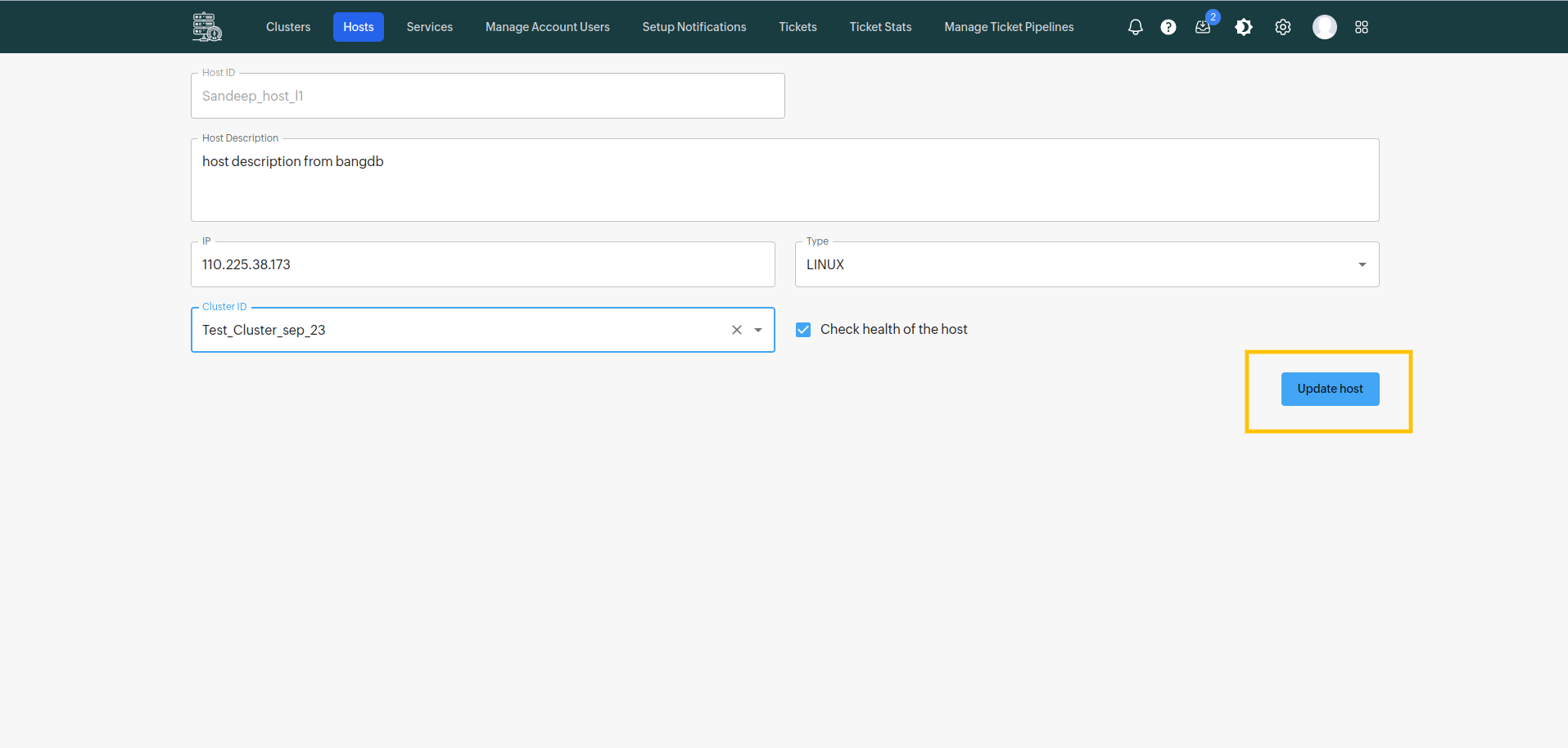Viewport: 1568px width, 748px height.
Task: Expand the Cluster ID dropdown arrow
Action: pos(758,330)
